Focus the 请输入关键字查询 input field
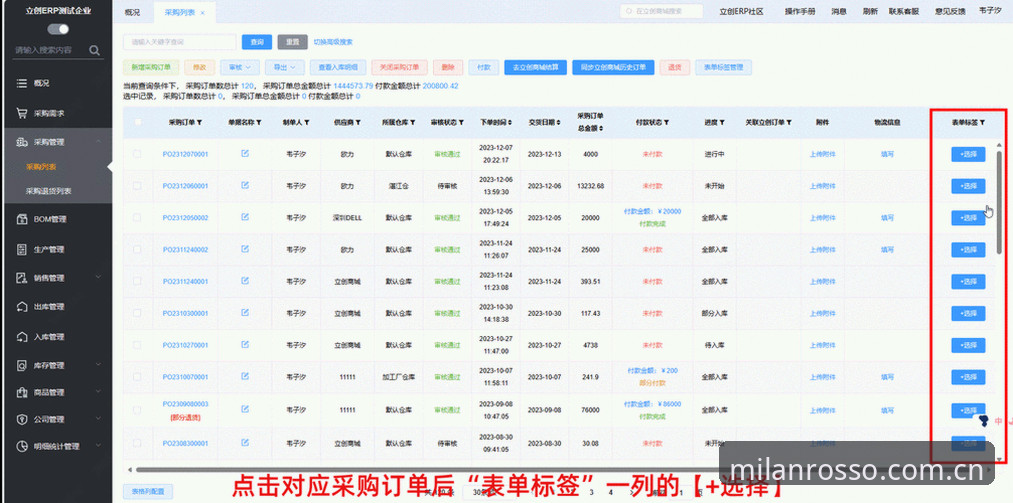 [180, 42]
